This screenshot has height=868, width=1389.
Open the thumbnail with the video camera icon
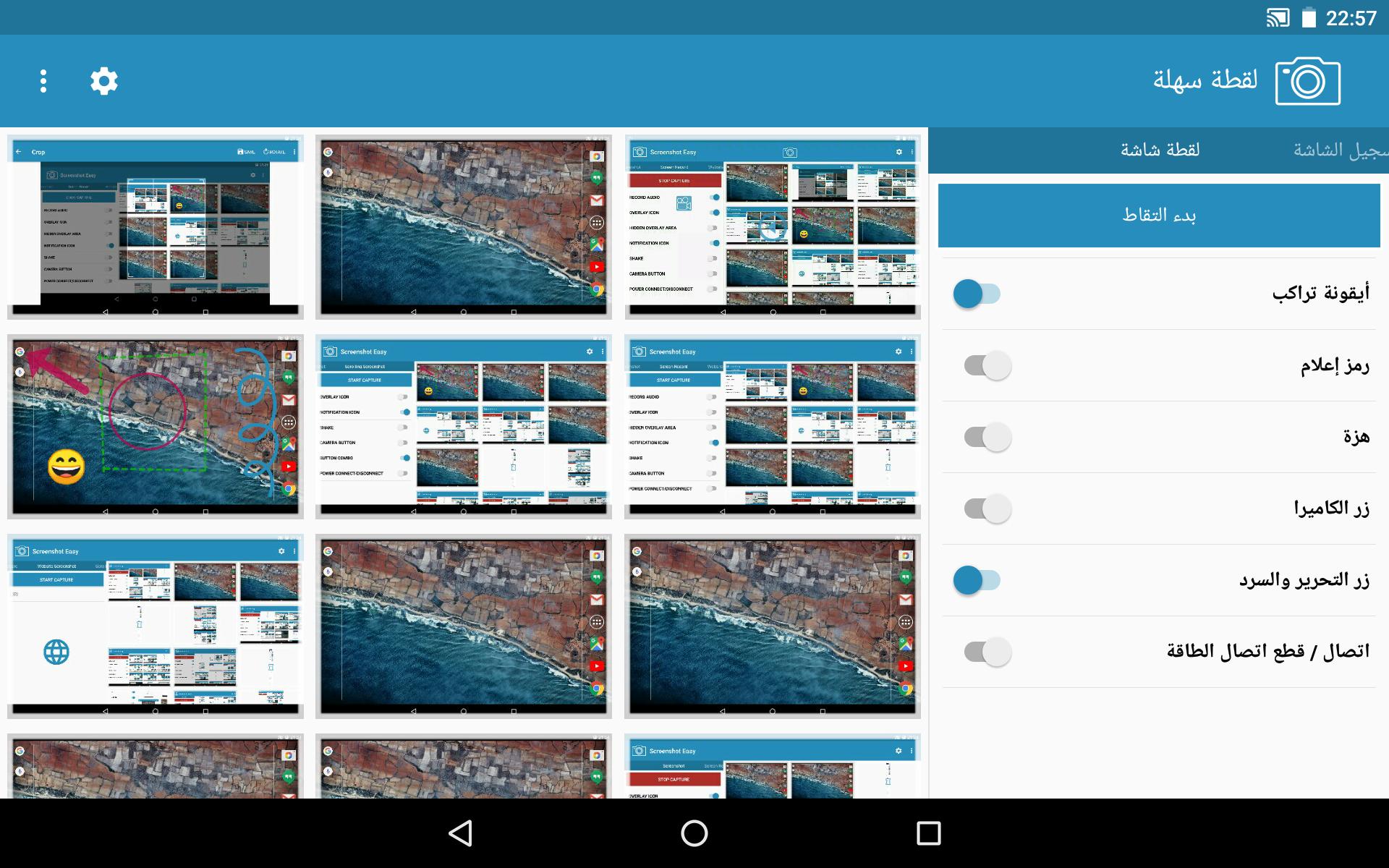point(773,227)
